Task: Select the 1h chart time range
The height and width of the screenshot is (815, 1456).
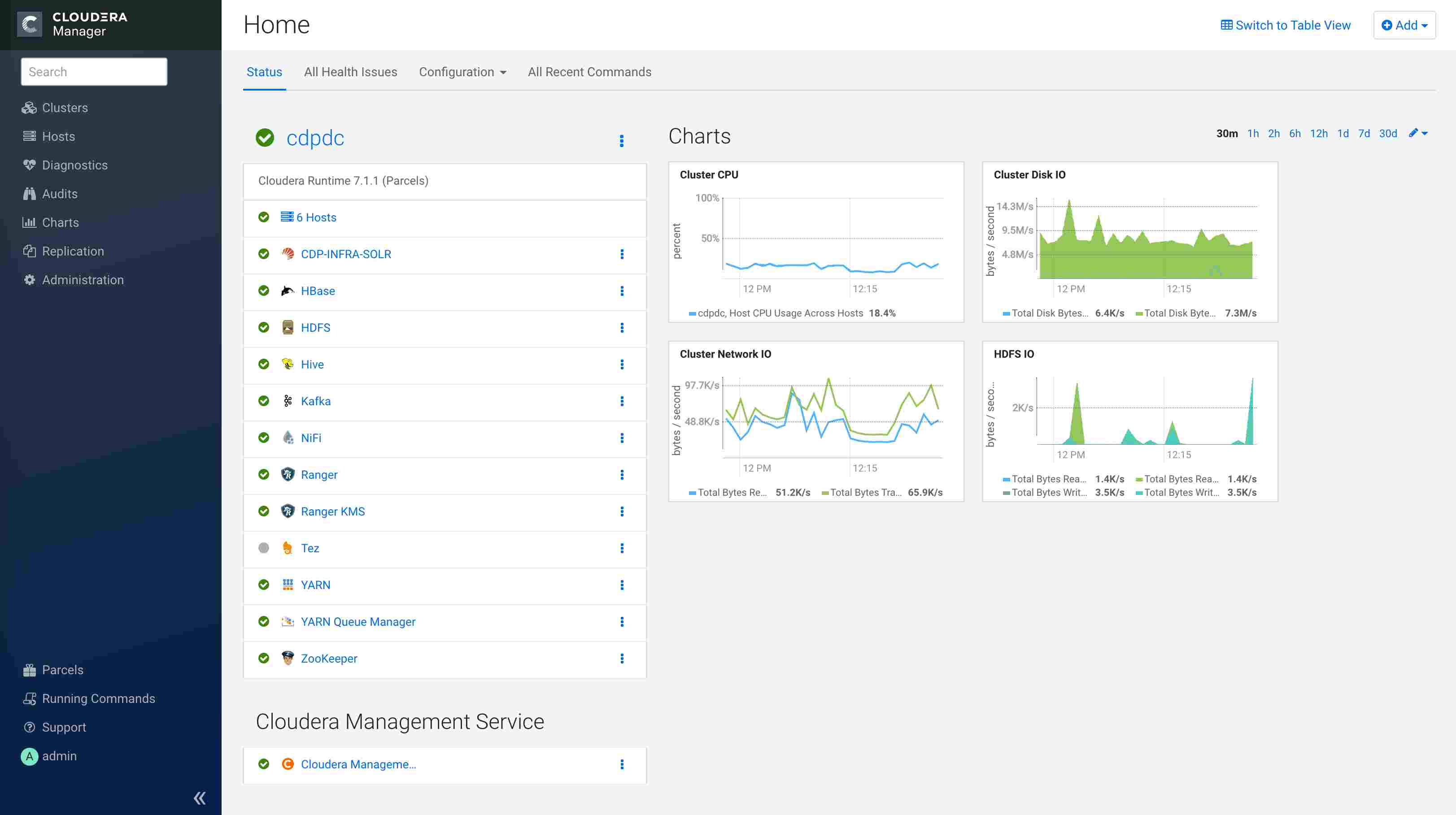Action: pyautogui.click(x=1252, y=133)
